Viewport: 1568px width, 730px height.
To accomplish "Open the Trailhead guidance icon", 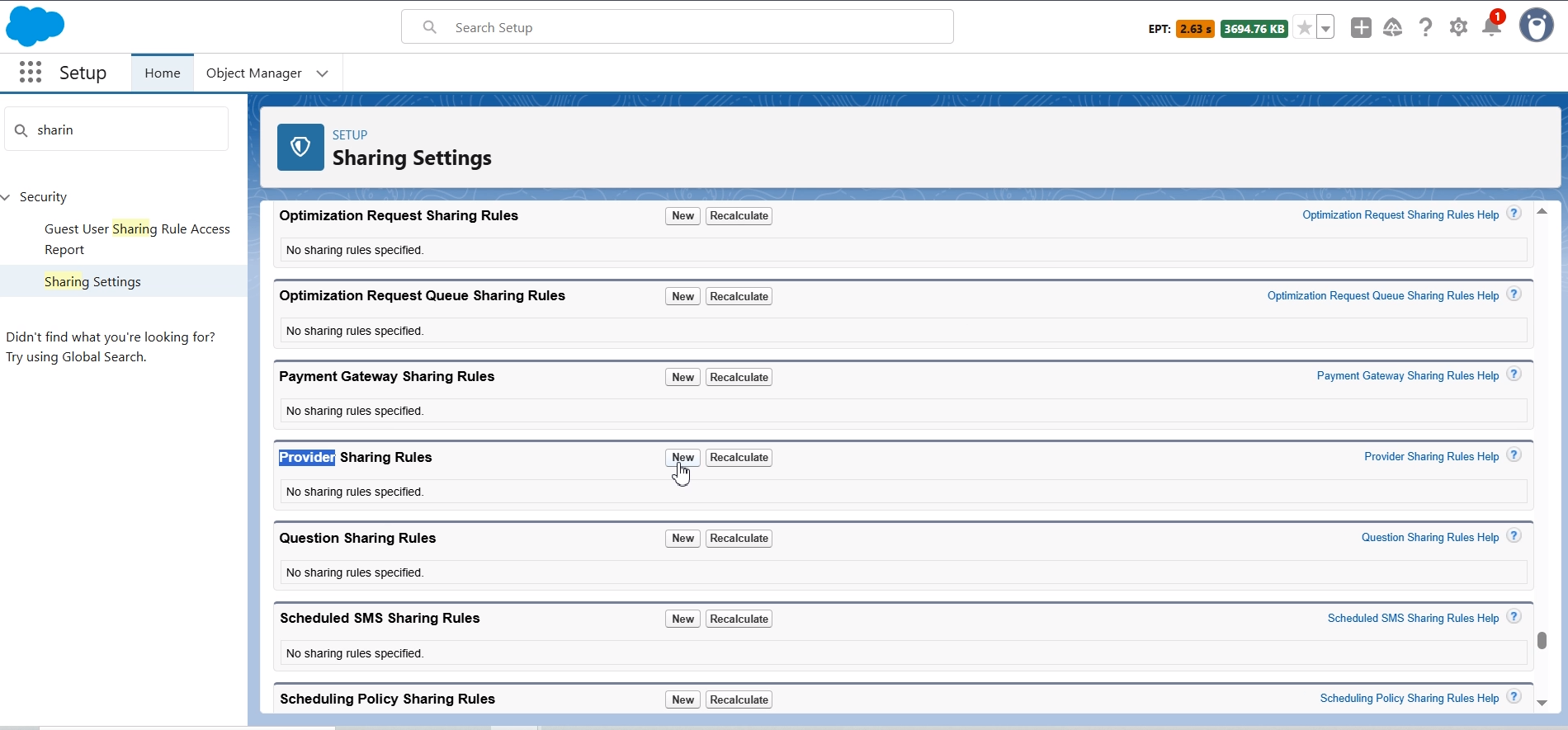I will pyautogui.click(x=1393, y=28).
